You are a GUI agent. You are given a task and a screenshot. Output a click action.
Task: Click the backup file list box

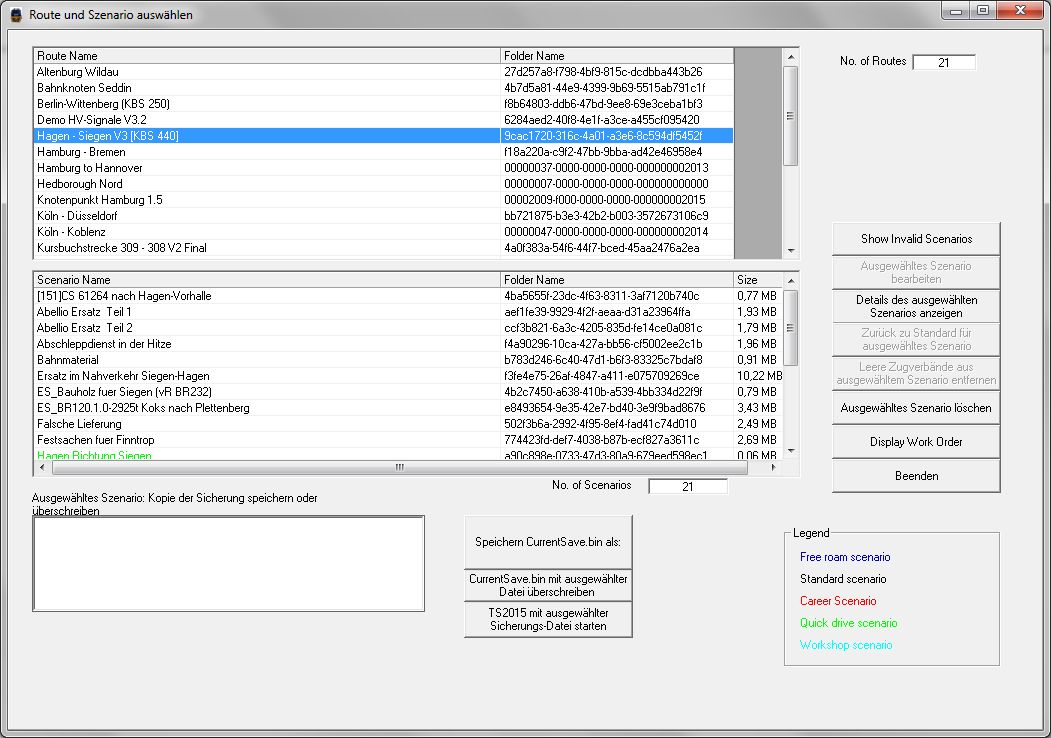pos(229,564)
